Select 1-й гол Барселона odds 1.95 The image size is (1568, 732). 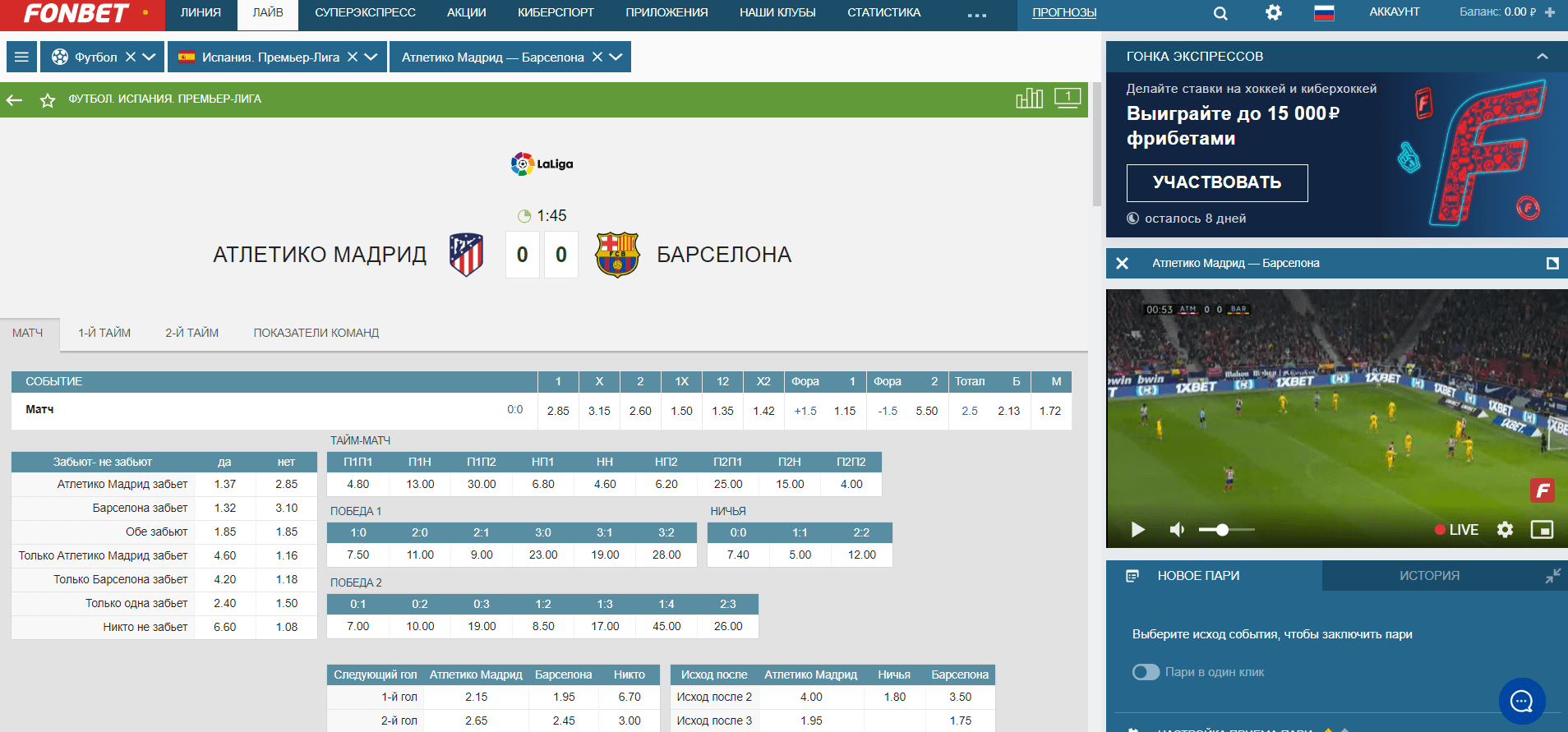[x=564, y=697]
